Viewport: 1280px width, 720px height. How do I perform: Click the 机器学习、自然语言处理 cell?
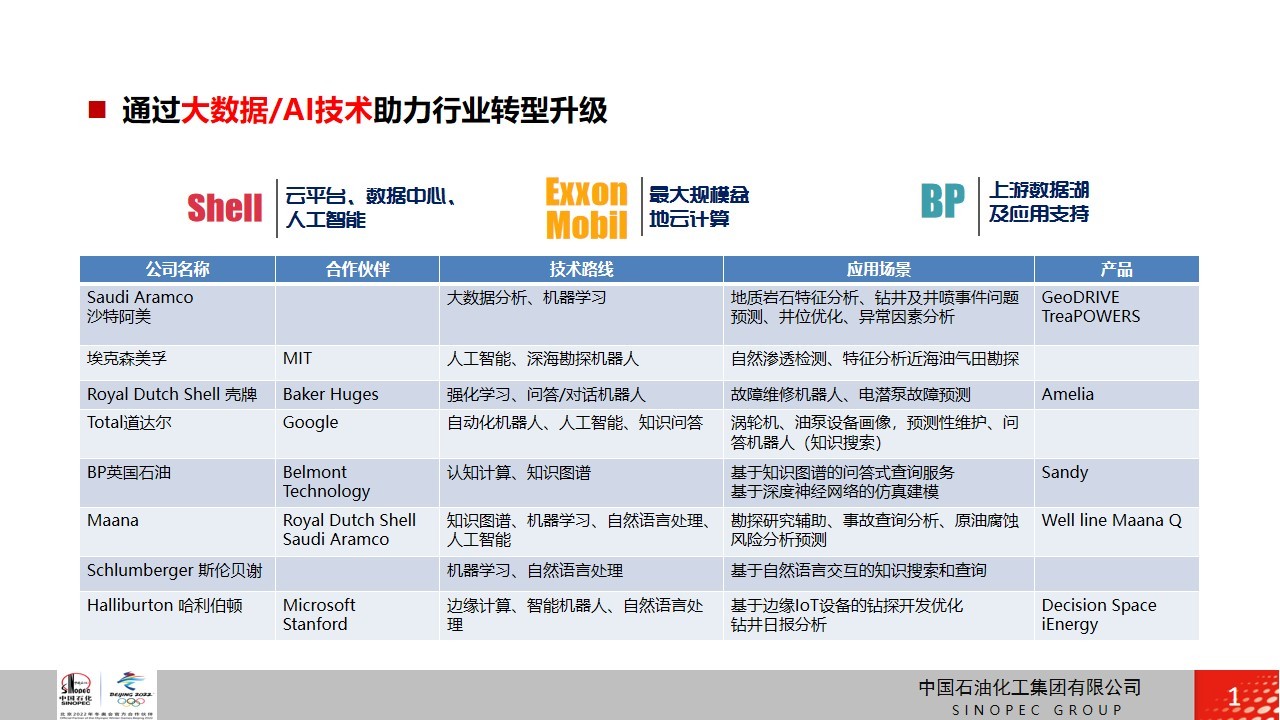[581, 574]
